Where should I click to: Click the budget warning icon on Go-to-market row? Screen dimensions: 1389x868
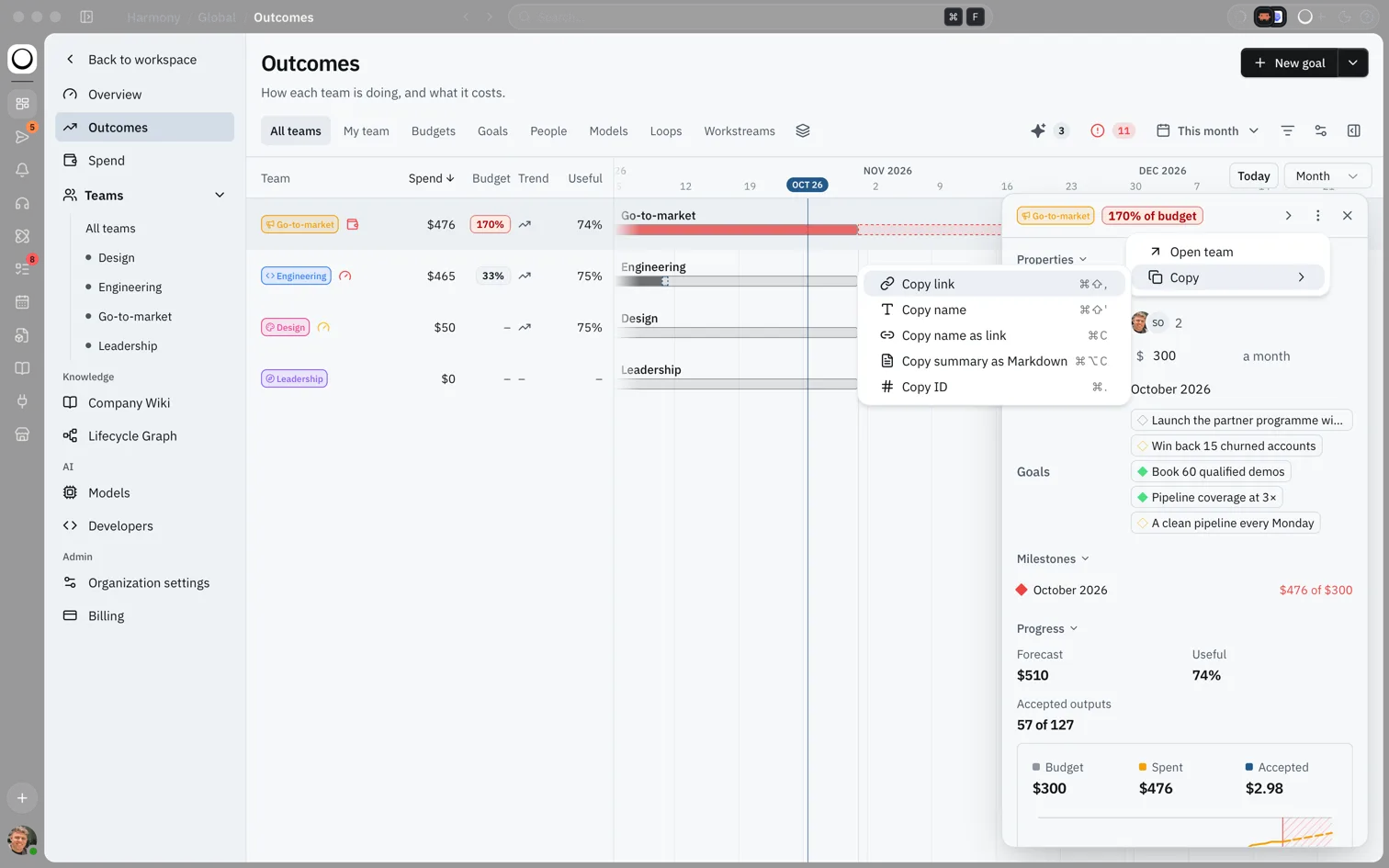[x=352, y=224]
